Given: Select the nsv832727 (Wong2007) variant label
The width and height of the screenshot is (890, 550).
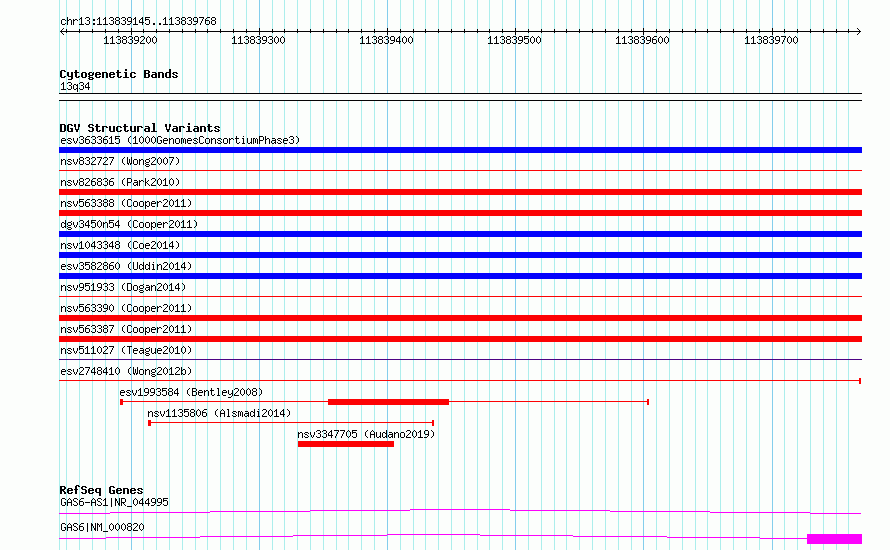Looking at the screenshot, I should (x=120, y=161).
